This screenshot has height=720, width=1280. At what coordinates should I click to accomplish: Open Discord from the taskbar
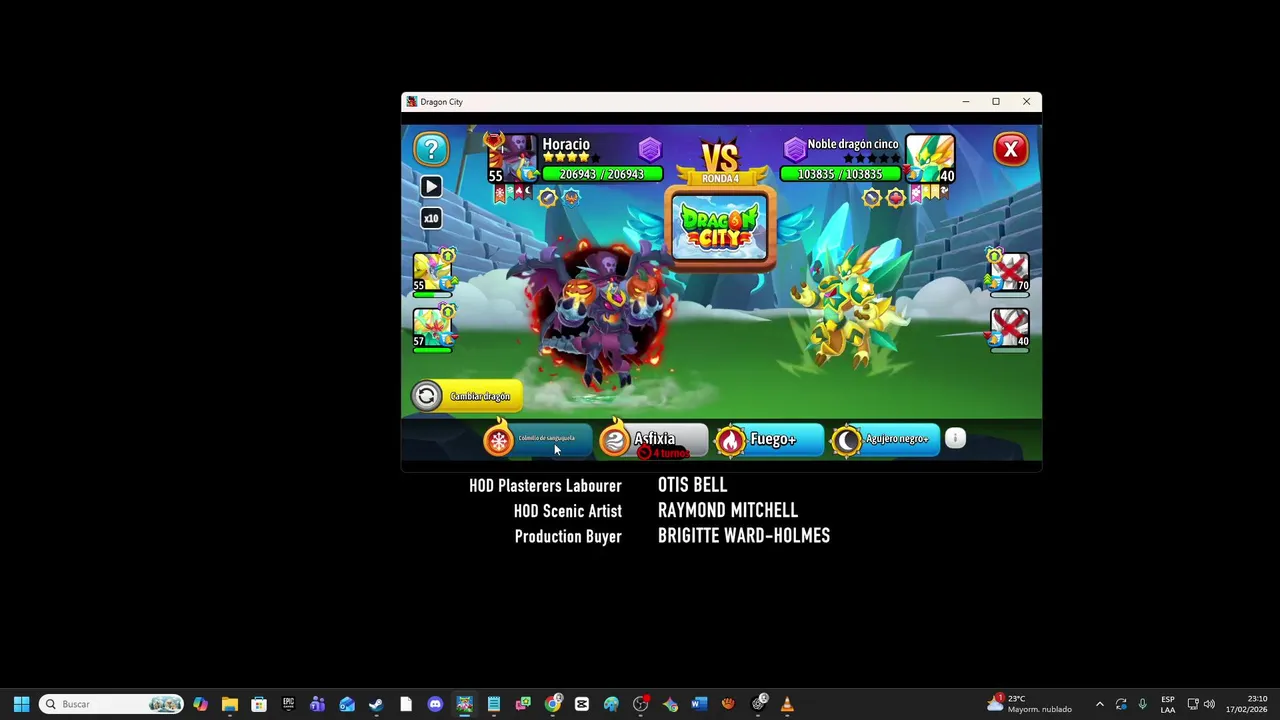pos(435,704)
